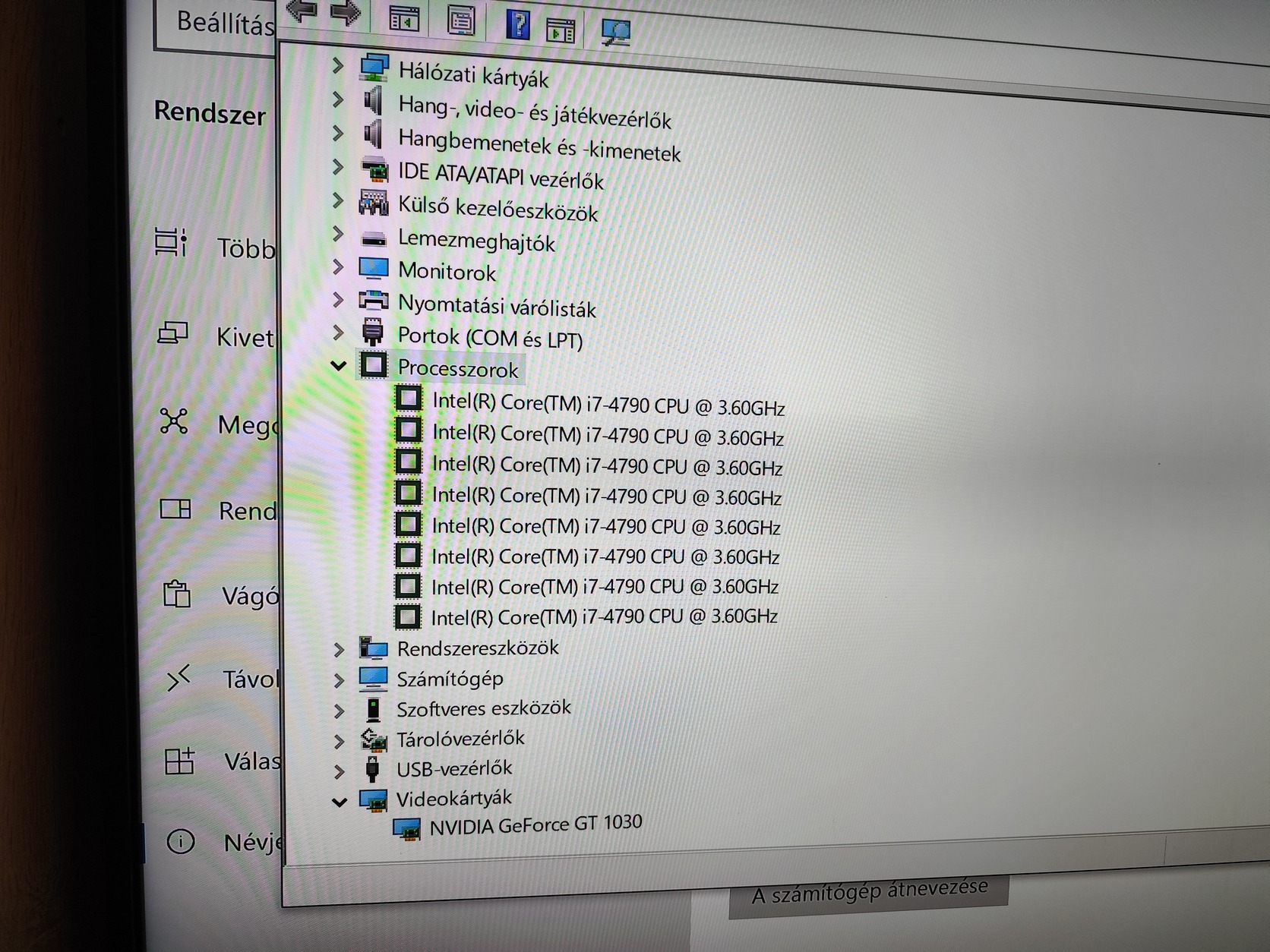Expand the Külső kezelőeszközök node
Viewport: 1270px width, 952px height.
(338, 201)
